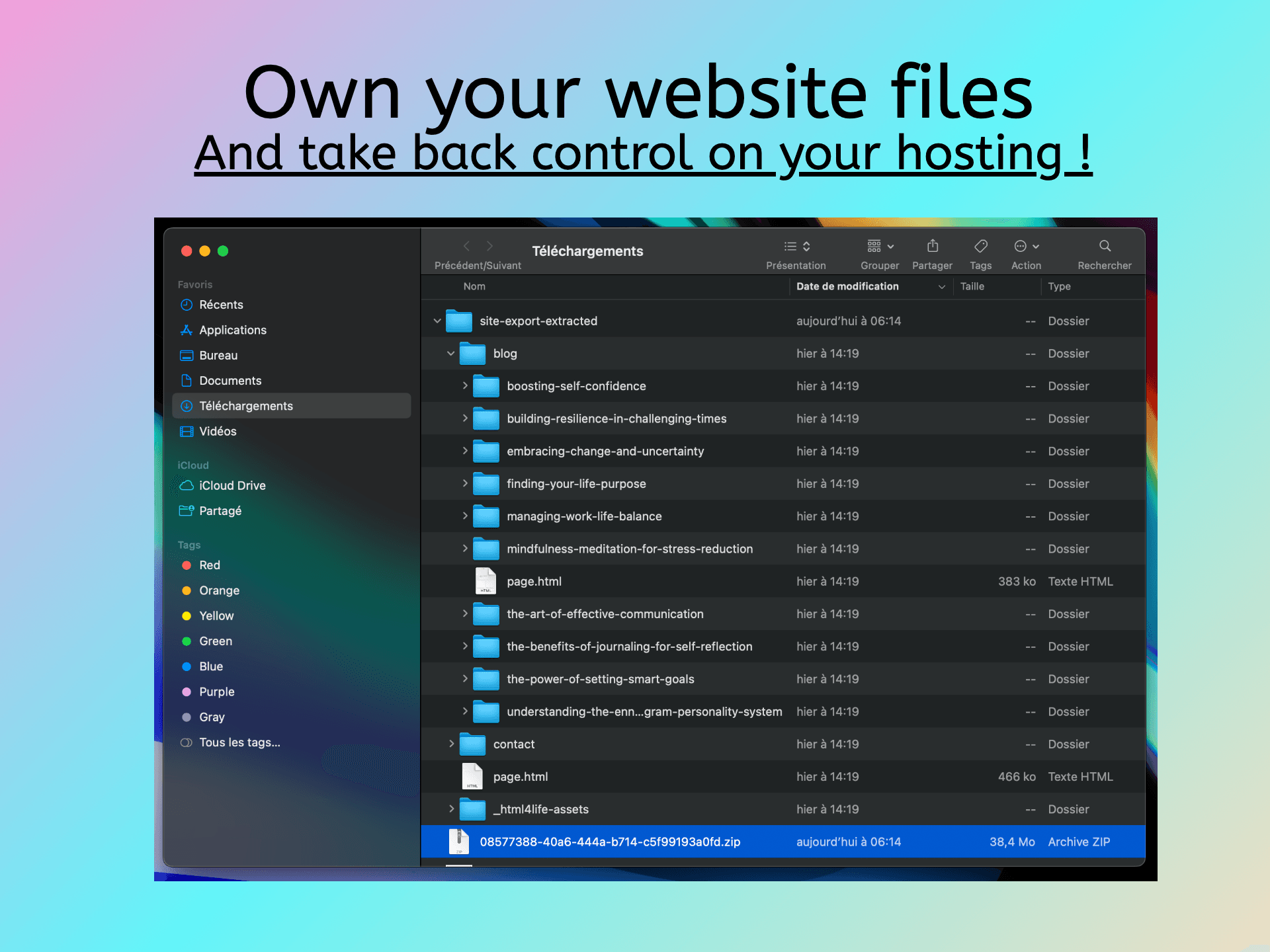Collapse the blog folder
The width and height of the screenshot is (1270, 952).
451,353
